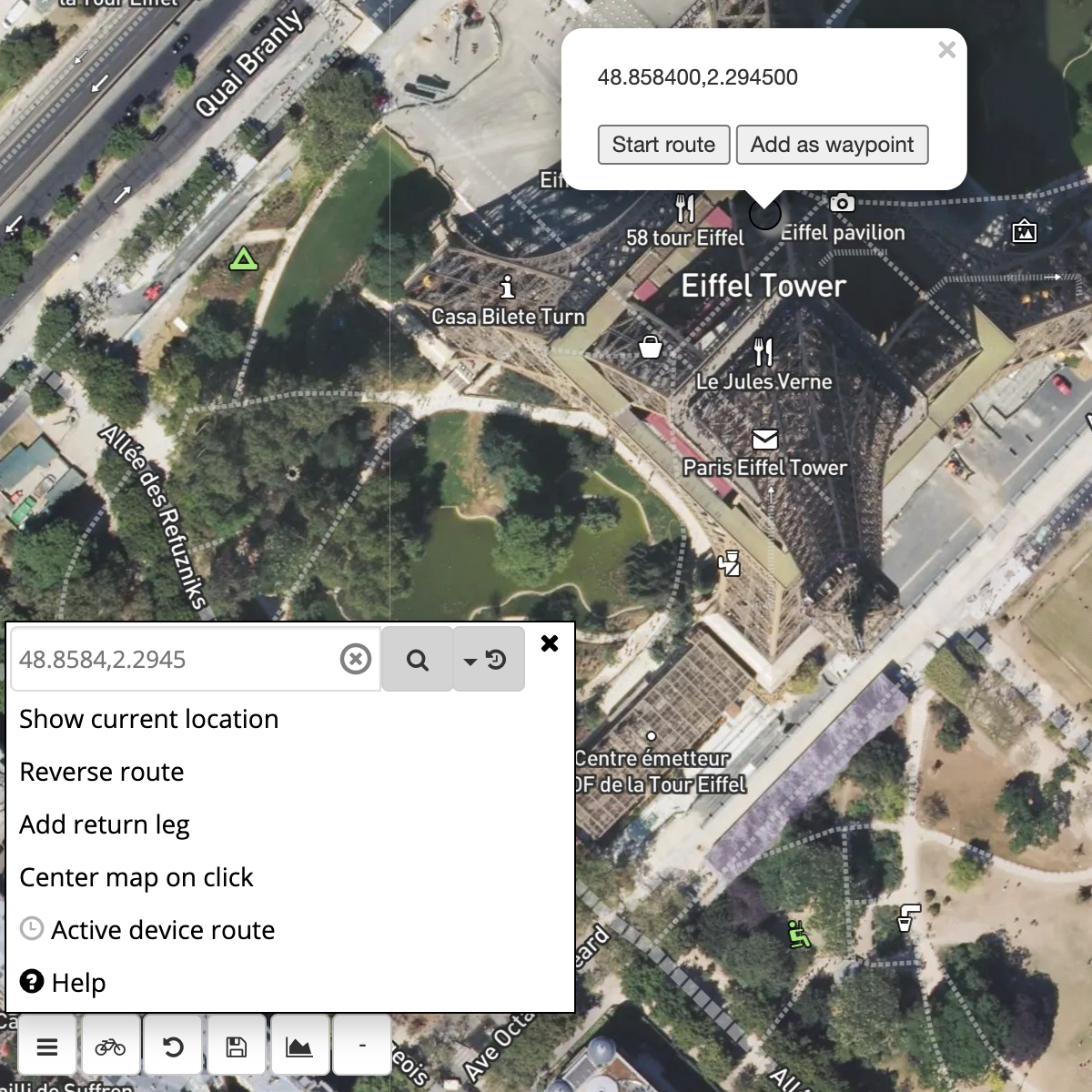Screen dimensions: 1092x1092
Task: Dismiss the coordinates popup
Action: tap(946, 50)
